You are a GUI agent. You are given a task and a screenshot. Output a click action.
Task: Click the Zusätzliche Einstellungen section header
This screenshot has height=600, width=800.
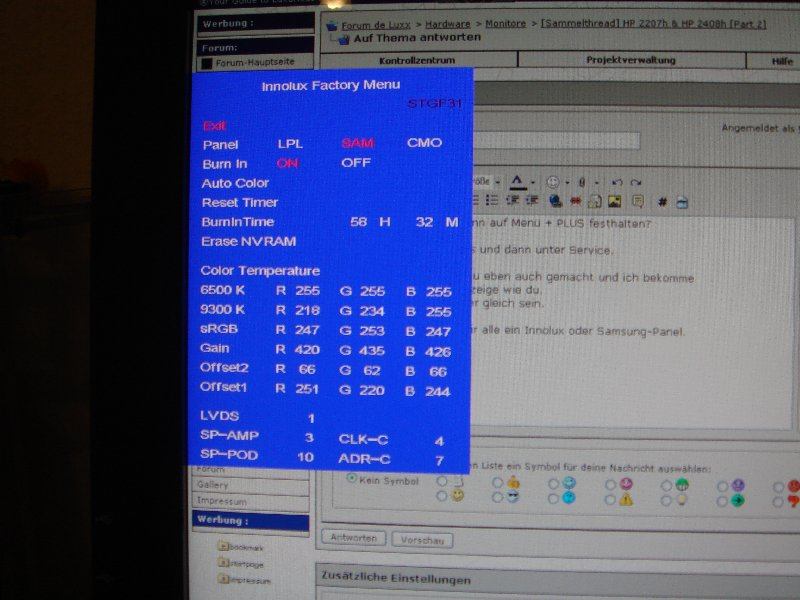point(396,578)
